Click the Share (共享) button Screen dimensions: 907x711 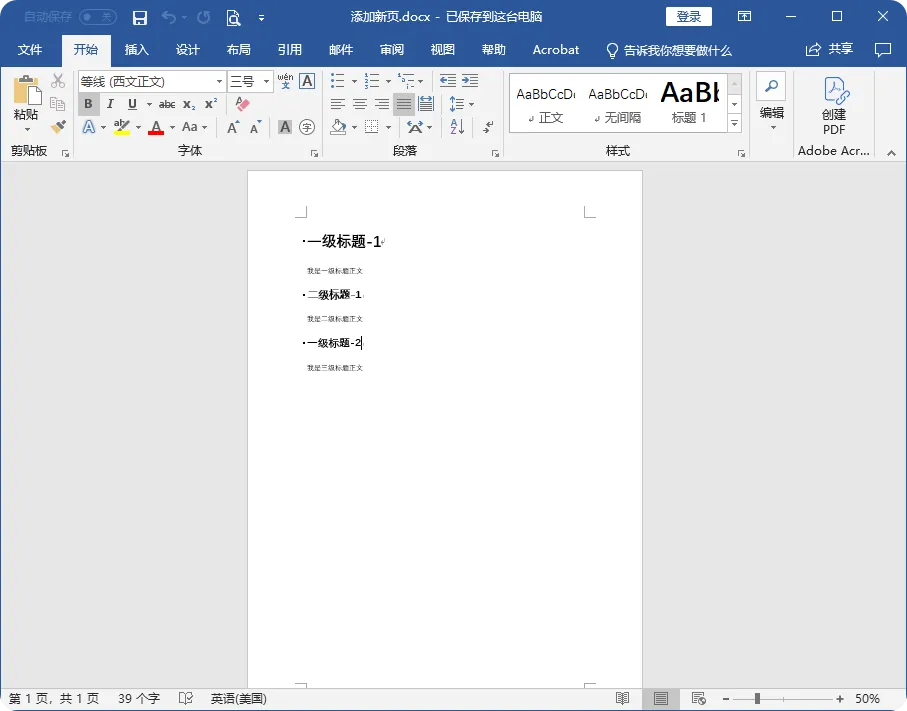pos(829,50)
